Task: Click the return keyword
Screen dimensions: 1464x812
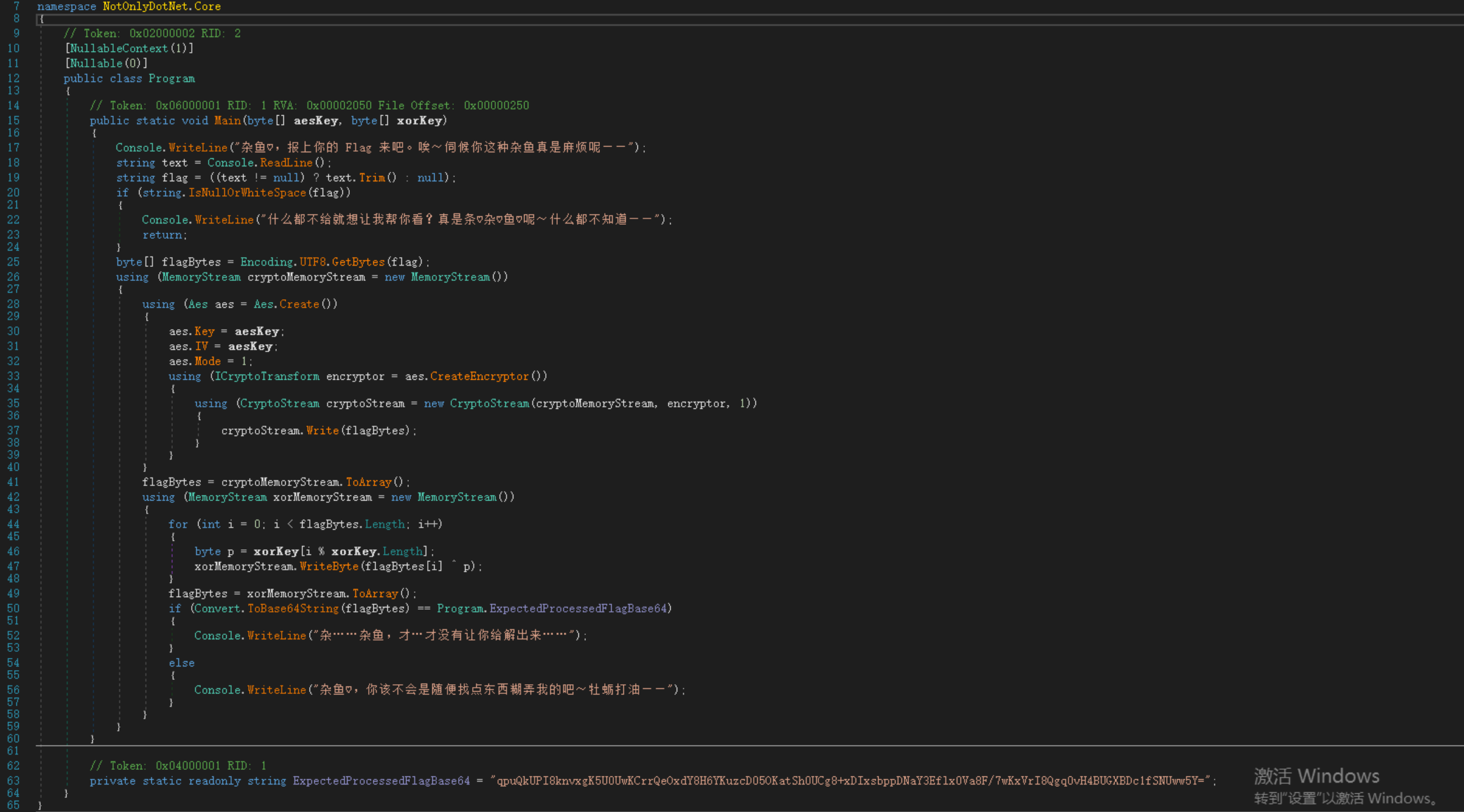Action: coord(162,235)
